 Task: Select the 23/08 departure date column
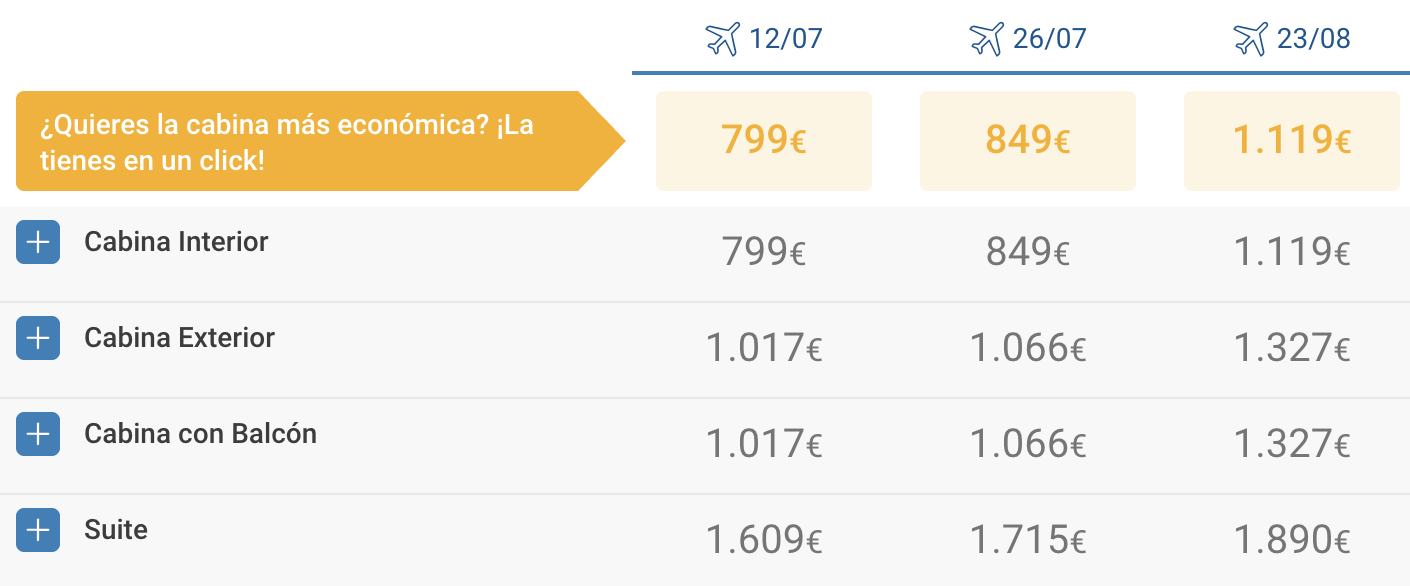[x=1292, y=39]
